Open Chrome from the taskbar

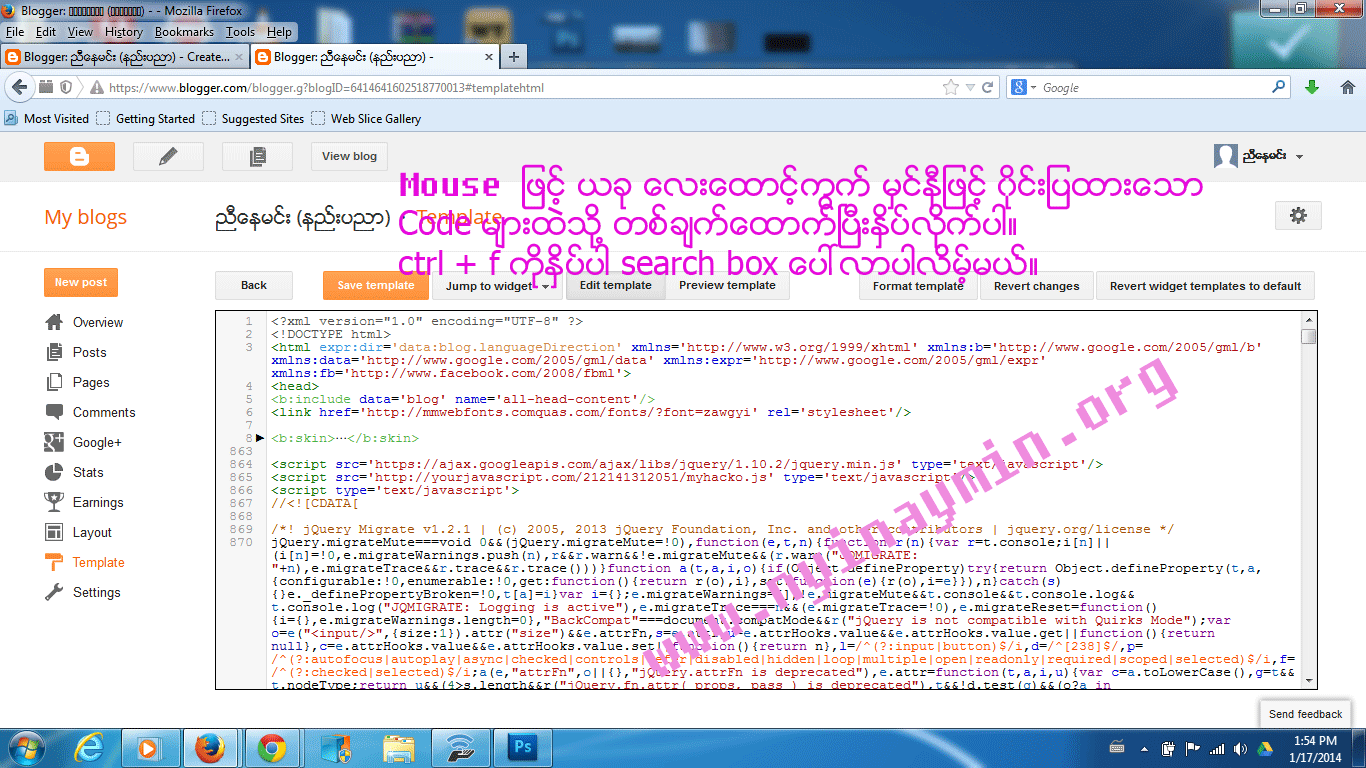[x=271, y=747]
